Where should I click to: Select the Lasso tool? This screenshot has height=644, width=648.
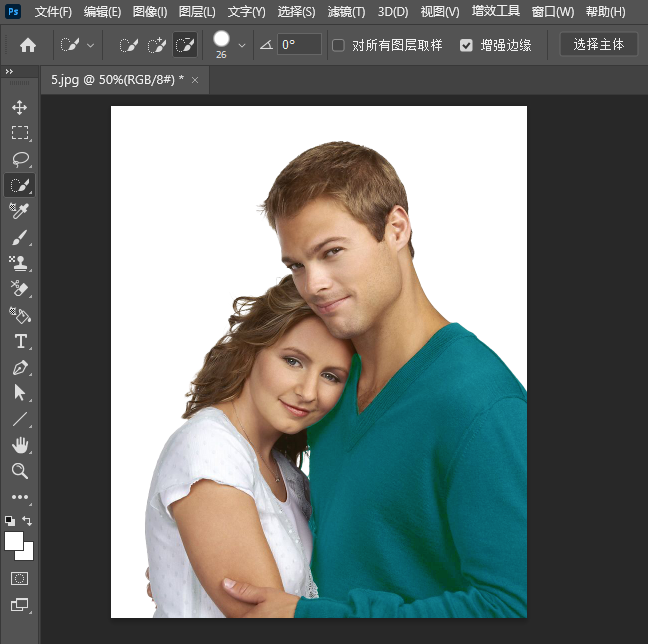[x=19, y=159]
